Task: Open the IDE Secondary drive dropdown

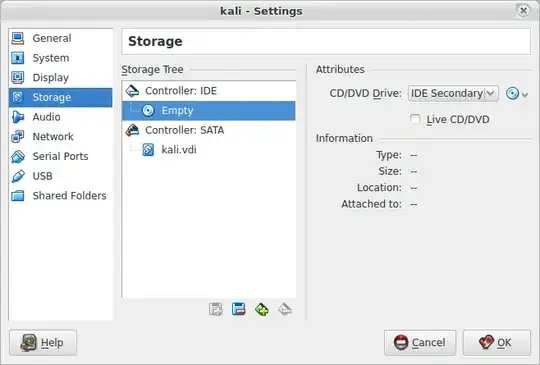Action: [453, 93]
